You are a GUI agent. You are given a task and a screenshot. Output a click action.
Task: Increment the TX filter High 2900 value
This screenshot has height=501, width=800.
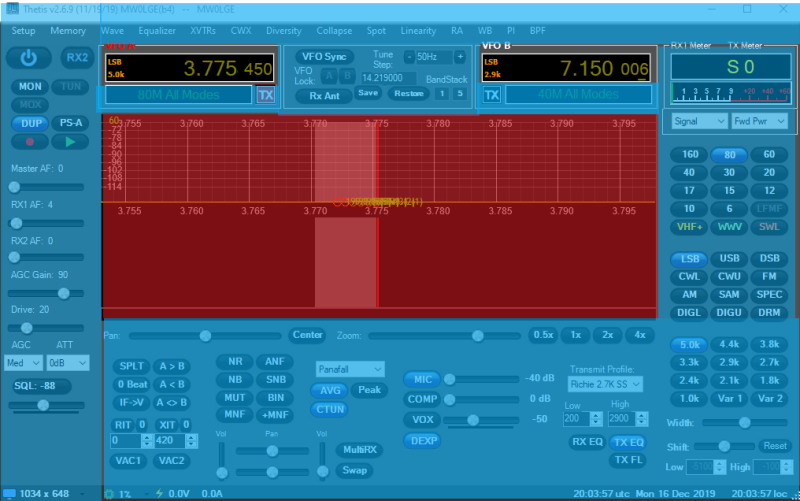coord(642,415)
